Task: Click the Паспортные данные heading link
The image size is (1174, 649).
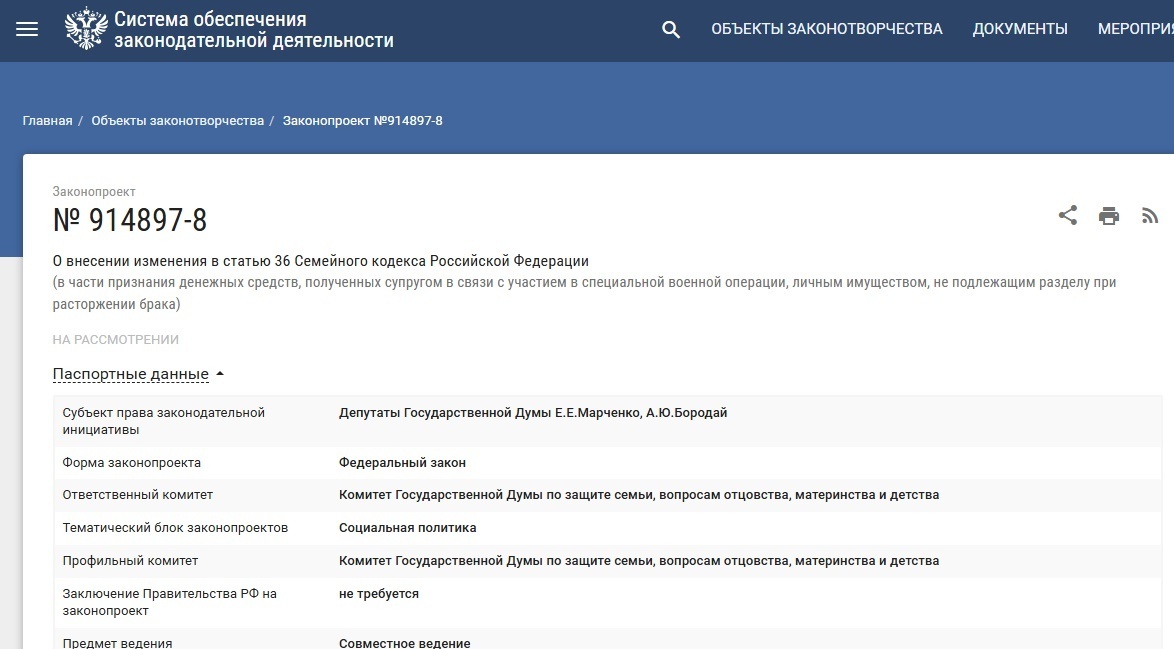Action: 132,373
